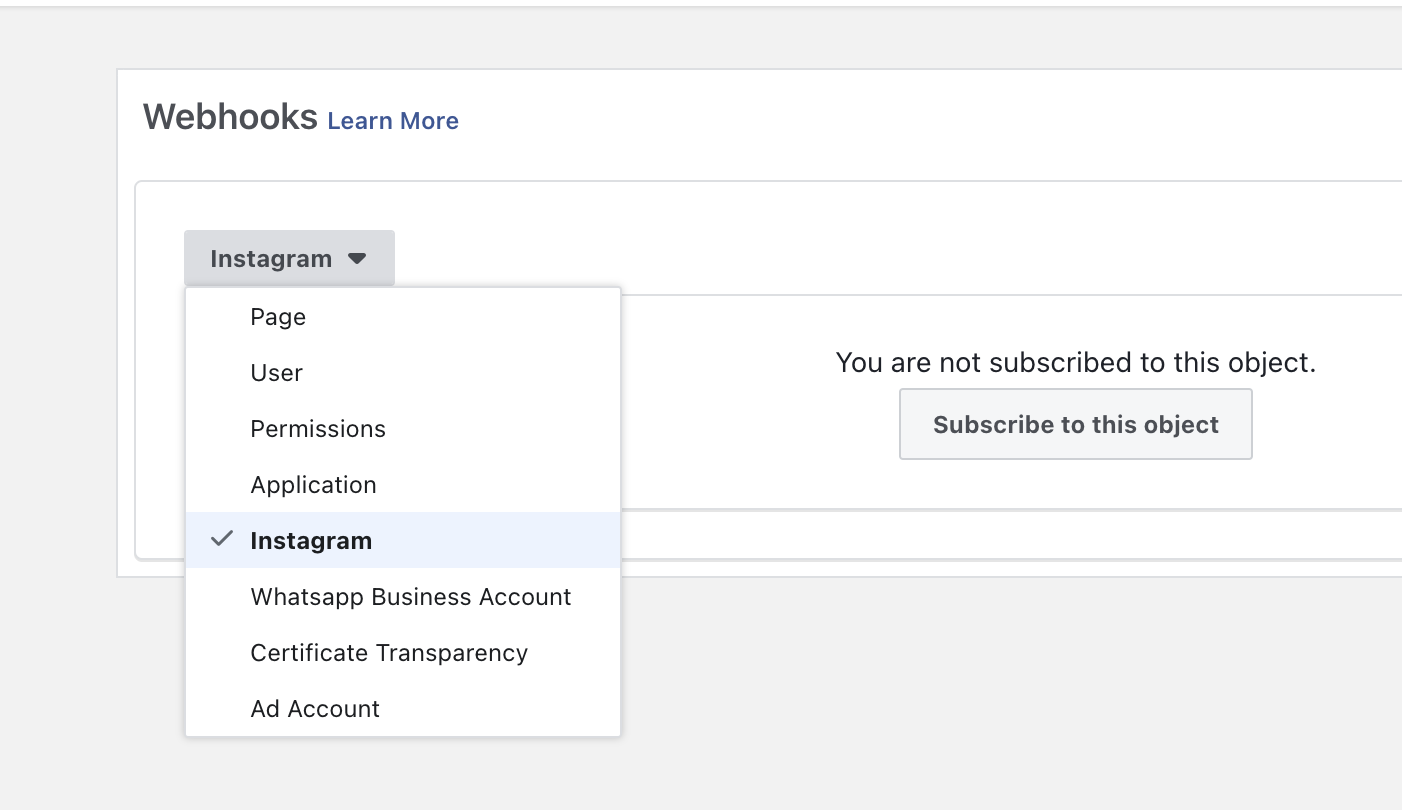1402x810 pixels.
Task: Select Certificate Transparency in the dropdown
Action: pyautogui.click(x=389, y=653)
